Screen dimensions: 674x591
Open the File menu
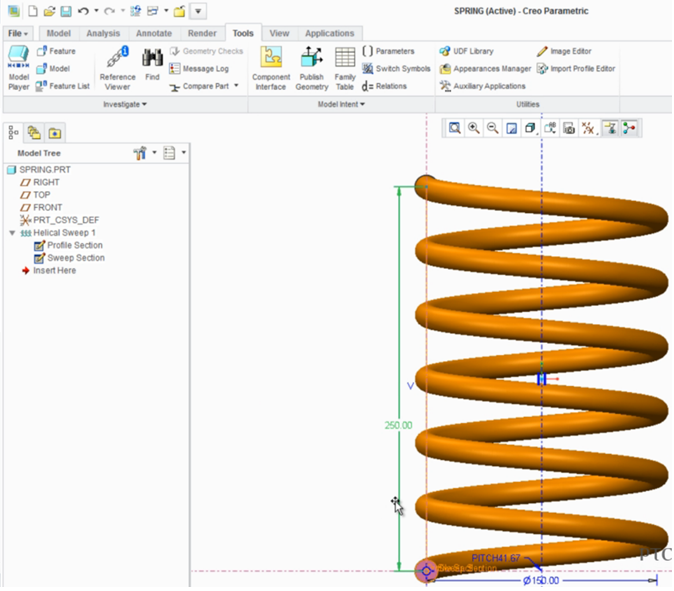[x=18, y=33]
